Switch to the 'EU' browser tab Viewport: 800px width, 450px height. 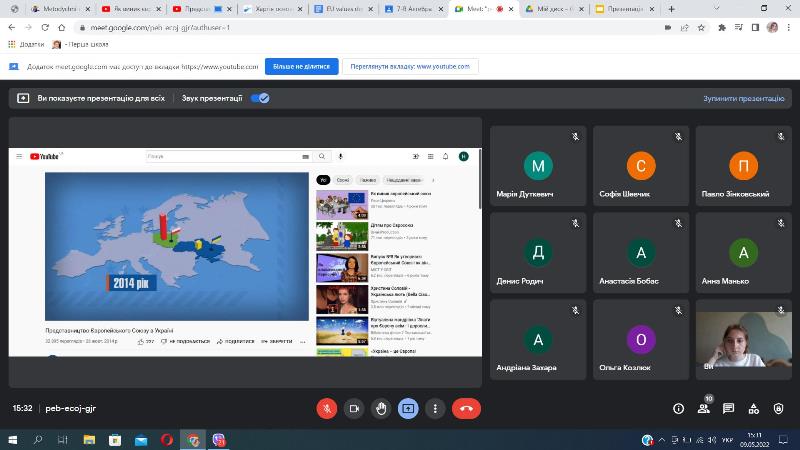coord(343,8)
